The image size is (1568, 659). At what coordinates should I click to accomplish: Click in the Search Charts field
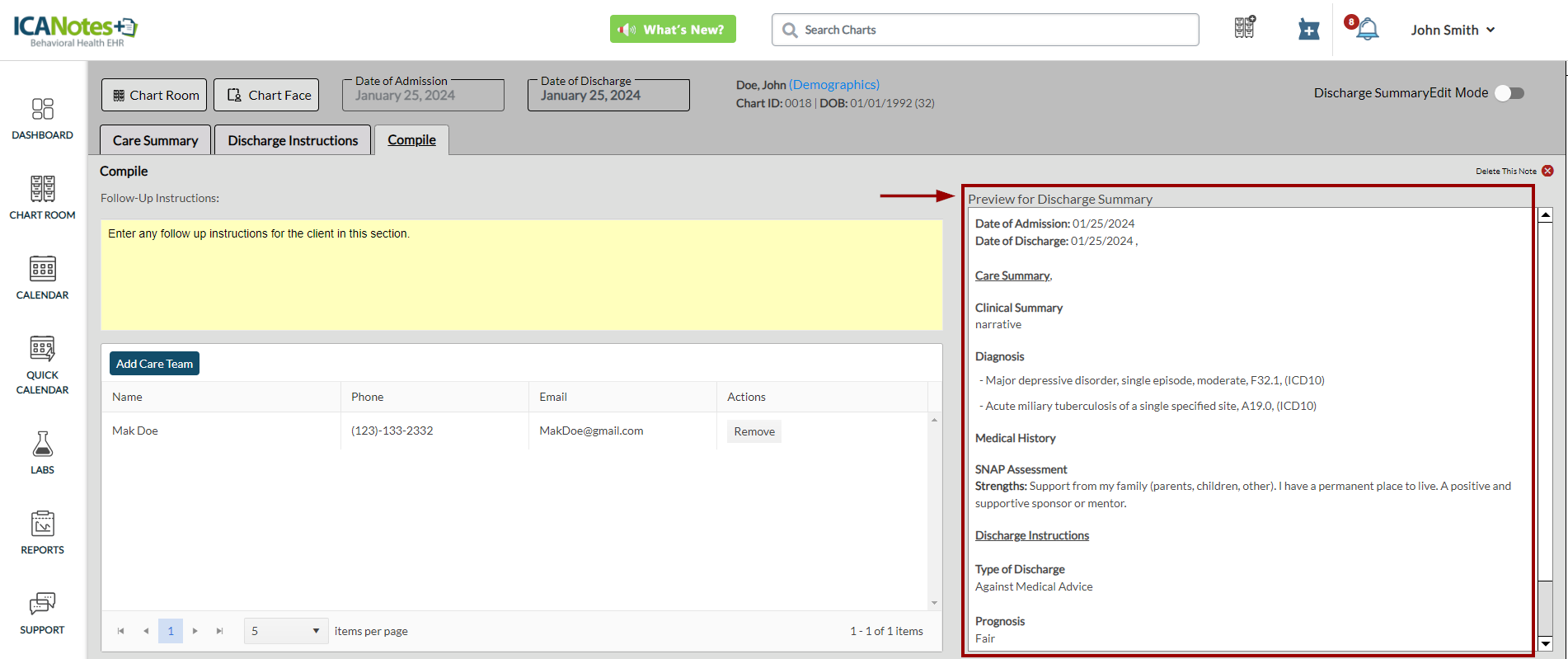985,30
